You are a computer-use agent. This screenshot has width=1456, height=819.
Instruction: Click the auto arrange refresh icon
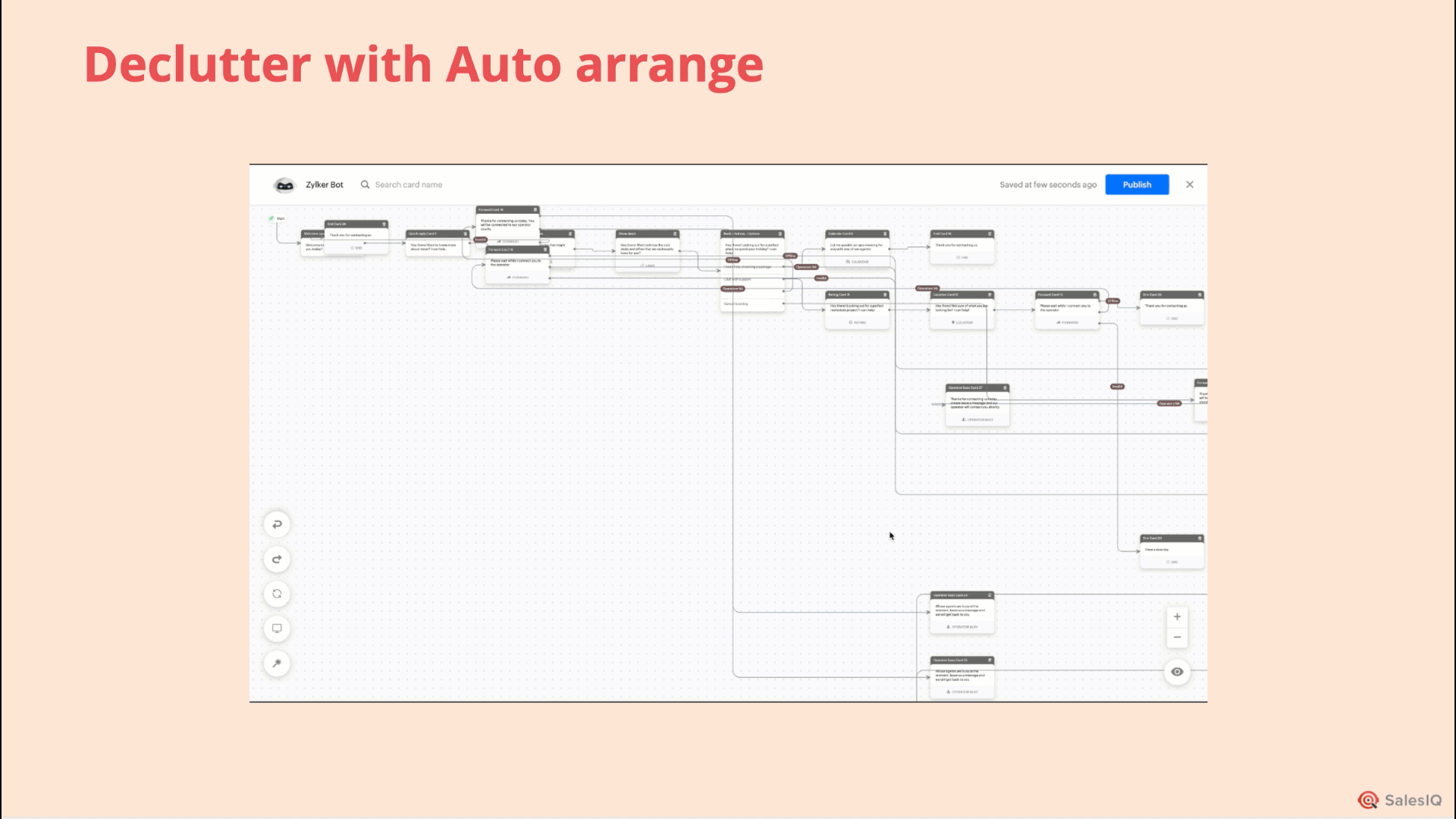point(277,594)
